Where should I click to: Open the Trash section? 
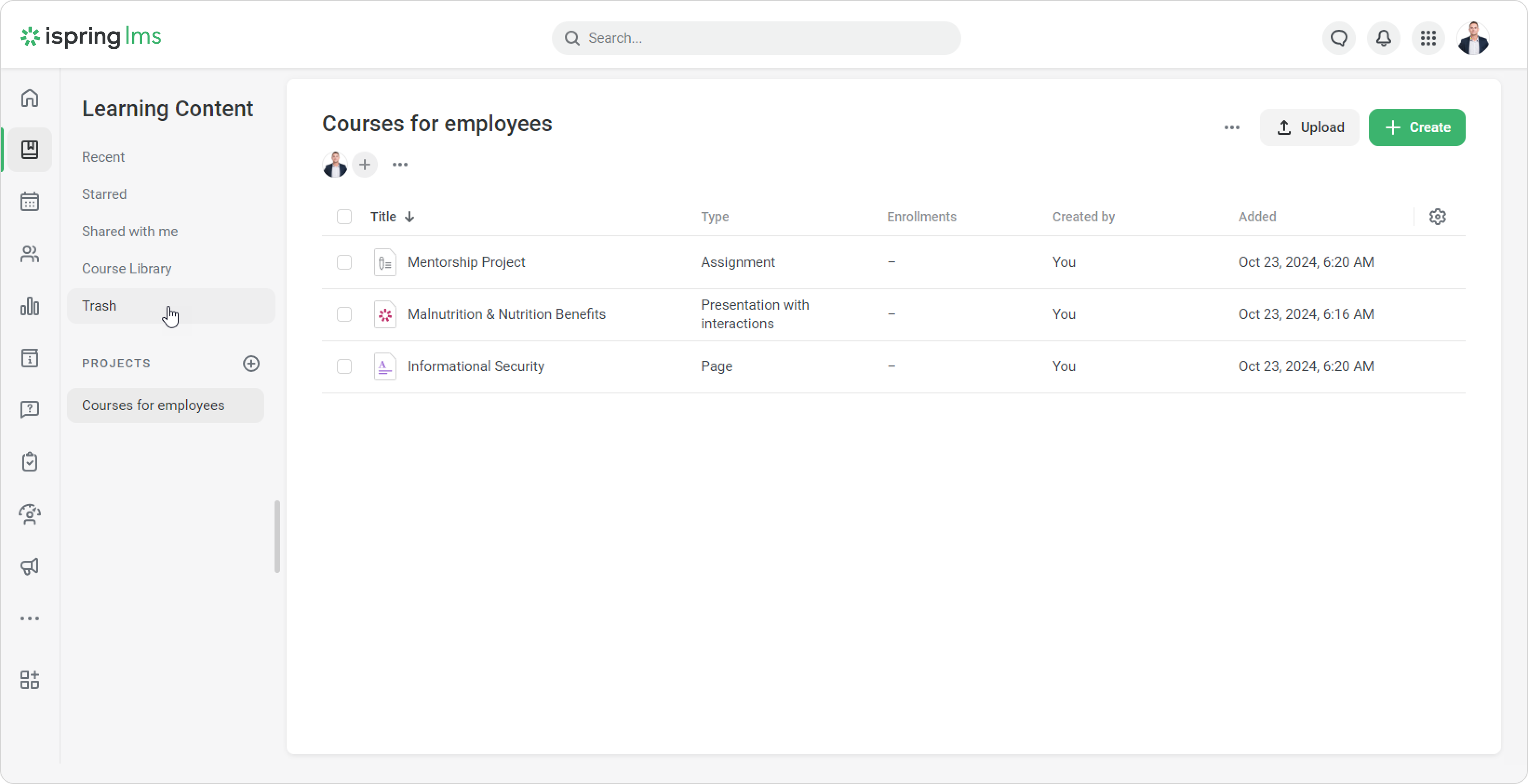(99, 306)
